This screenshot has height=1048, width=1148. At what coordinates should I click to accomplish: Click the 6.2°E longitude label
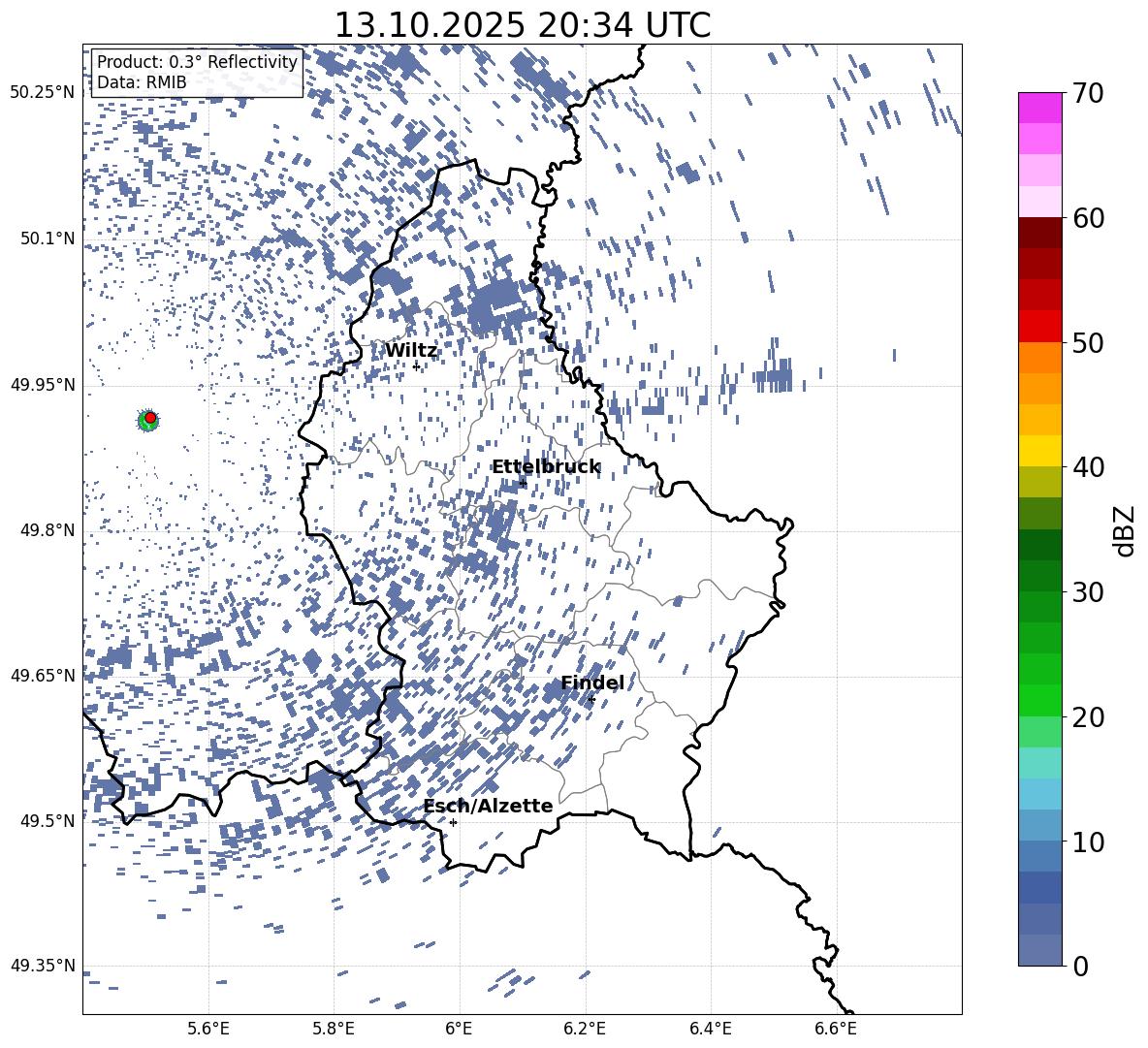click(585, 1029)
